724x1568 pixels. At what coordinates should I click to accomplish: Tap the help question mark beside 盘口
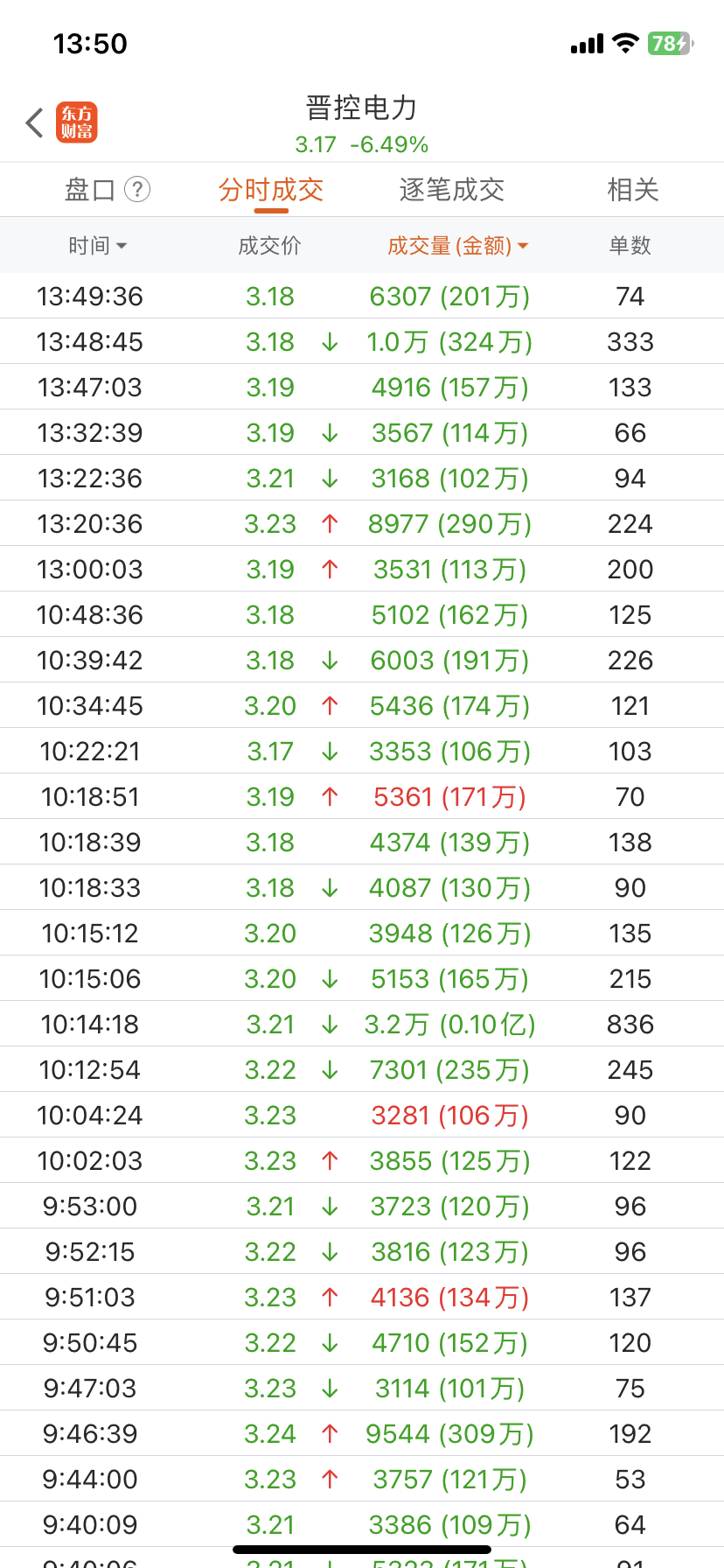[137, 189]
